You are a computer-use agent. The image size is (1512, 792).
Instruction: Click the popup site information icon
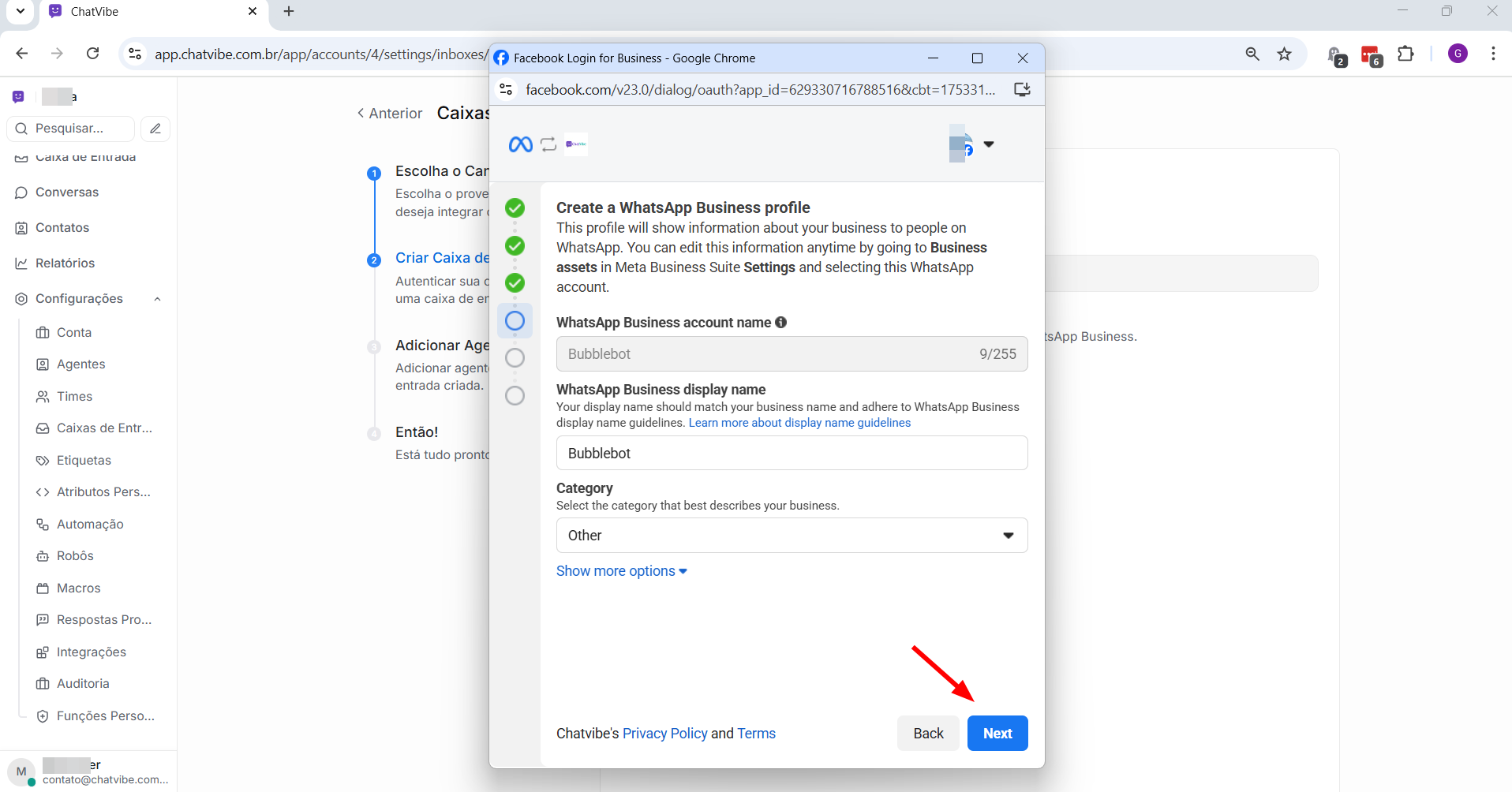507,89
